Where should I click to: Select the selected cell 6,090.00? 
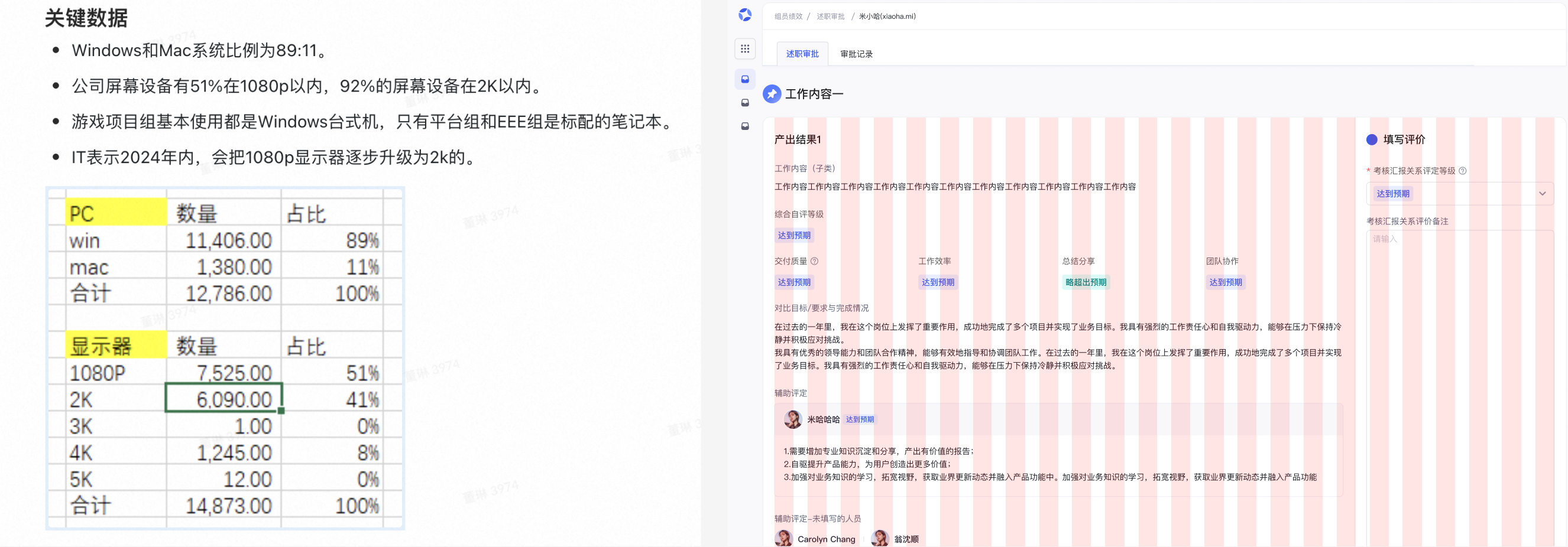pos(223,398)
